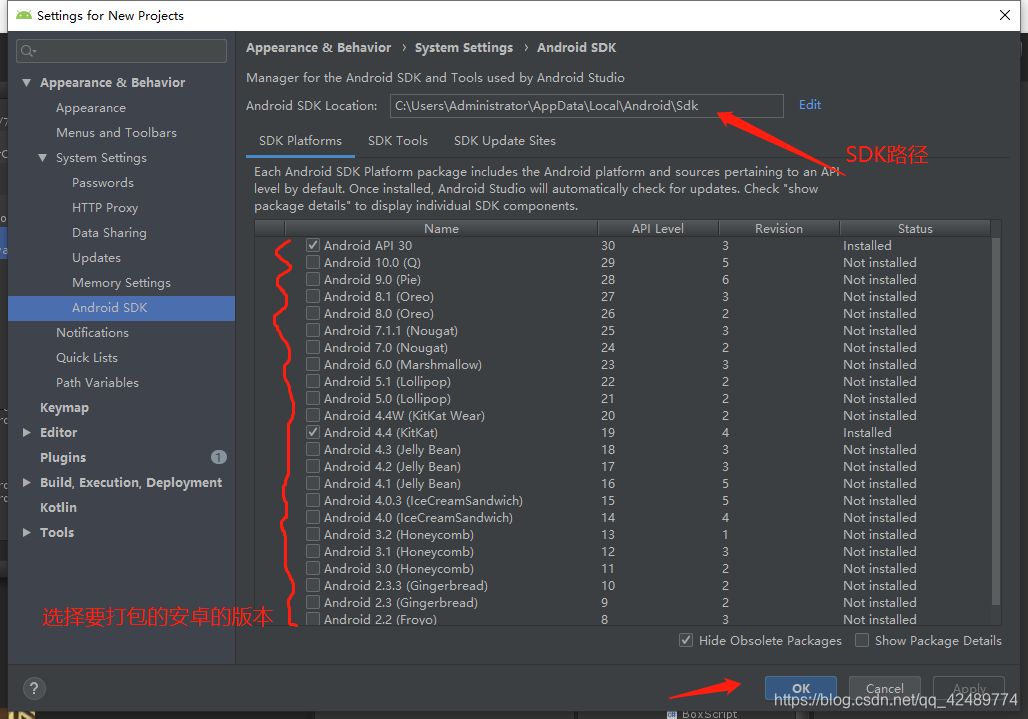This screenshot has height=719, width=1028.
Task: Open the Plugins settings page
Action: [x=63, y=457]
